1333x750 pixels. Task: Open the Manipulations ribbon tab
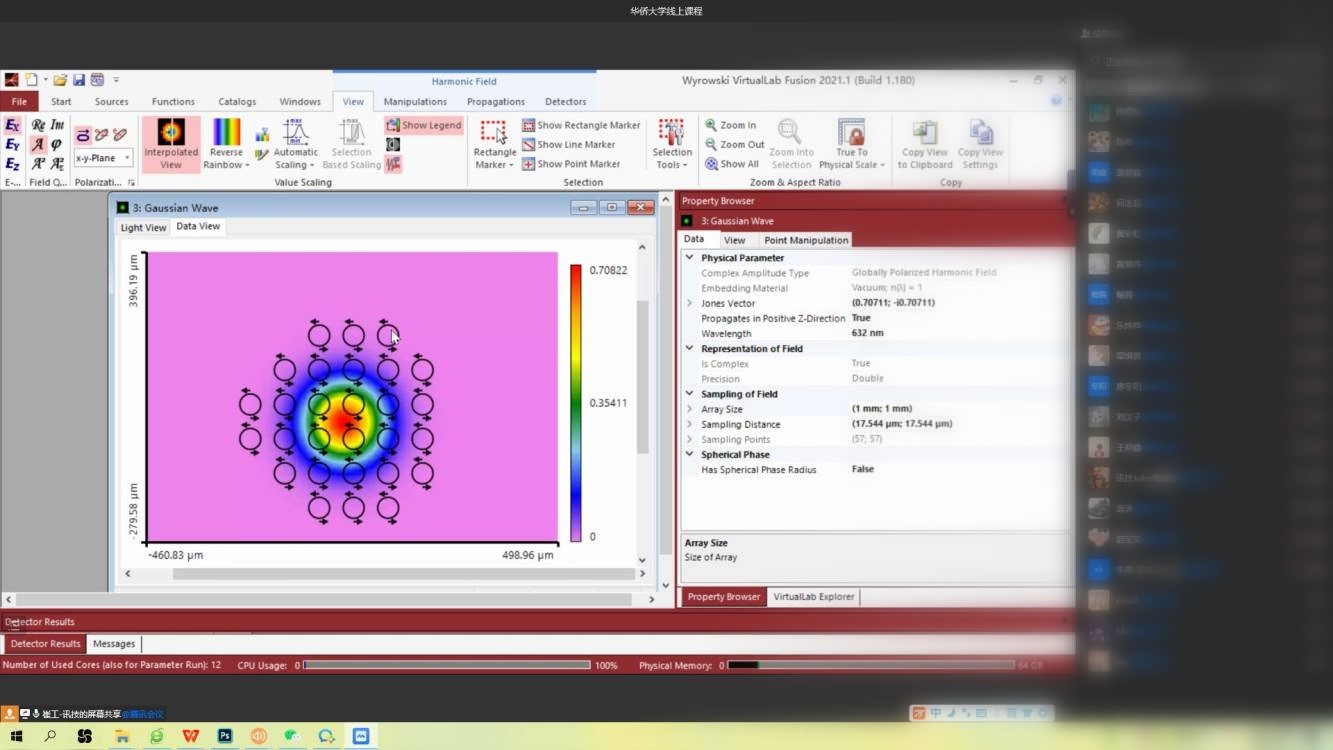[x=415, y=101]
